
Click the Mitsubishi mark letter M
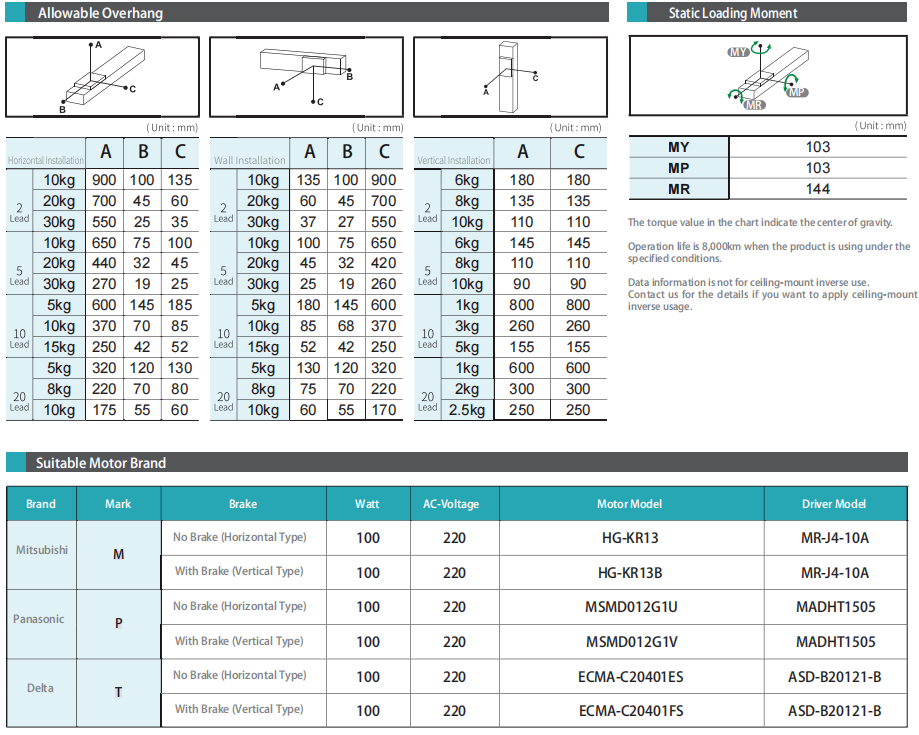point(118,554)
